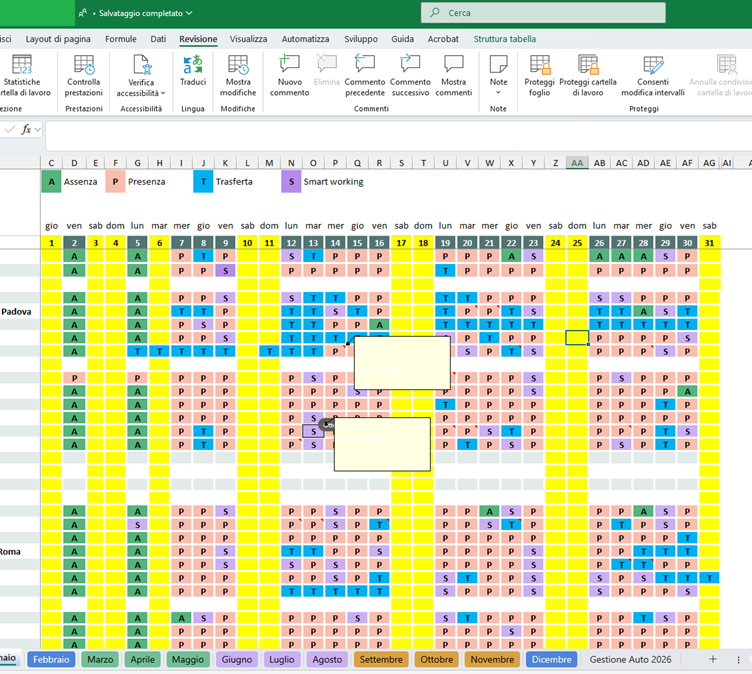This screenshot has height=674, width=752.
Task: Select the Roma row label
Action: coord(11,552)
